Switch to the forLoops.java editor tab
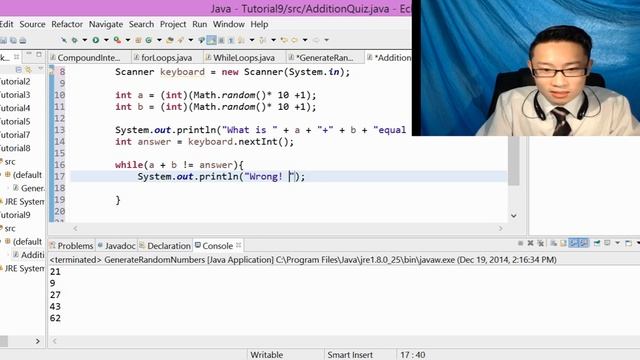 click(167, 58)
